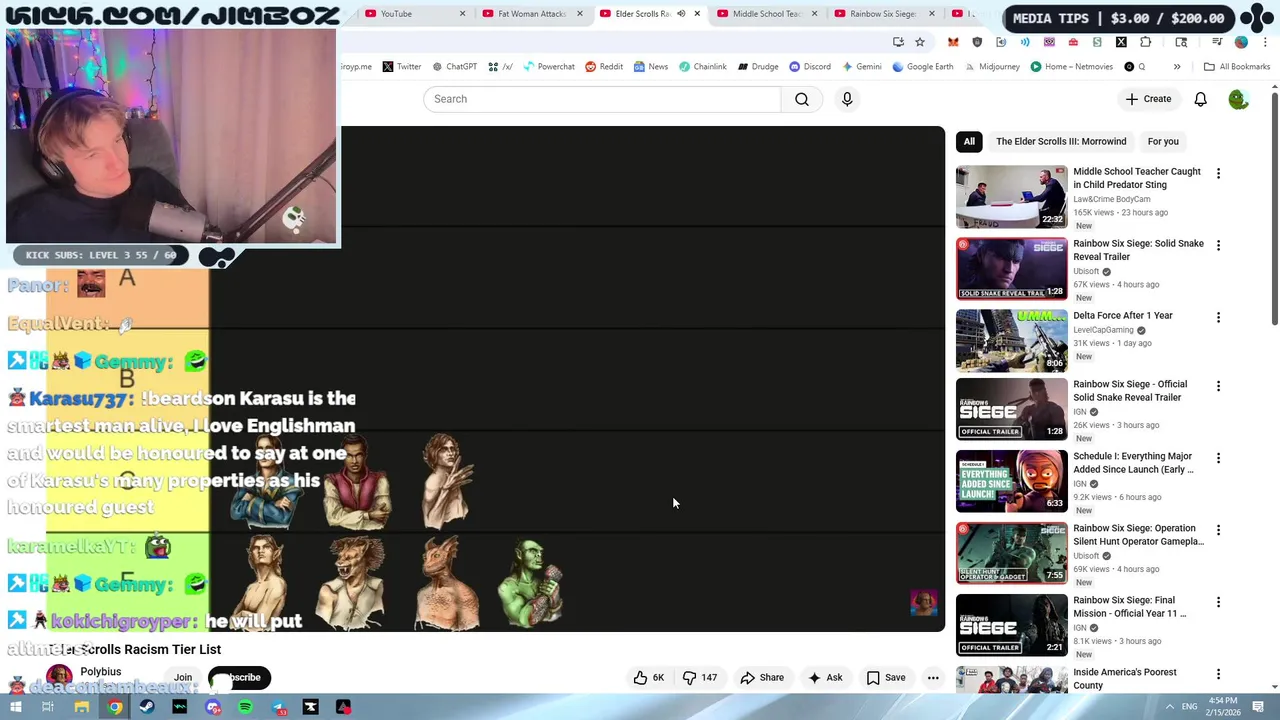Open Schedule I Everything Major Added thumbnail

tap(1011, 482)
